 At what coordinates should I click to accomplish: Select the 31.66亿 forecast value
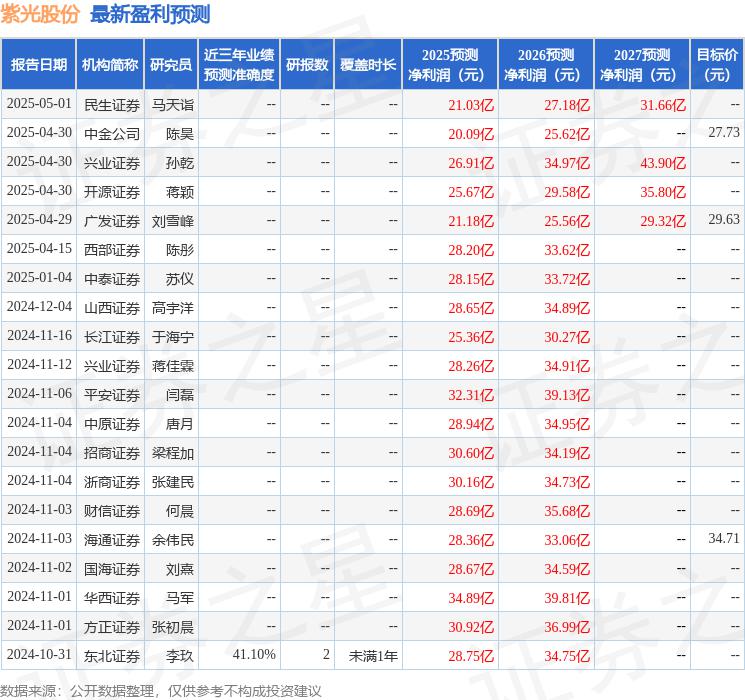[x=663, y=105]
